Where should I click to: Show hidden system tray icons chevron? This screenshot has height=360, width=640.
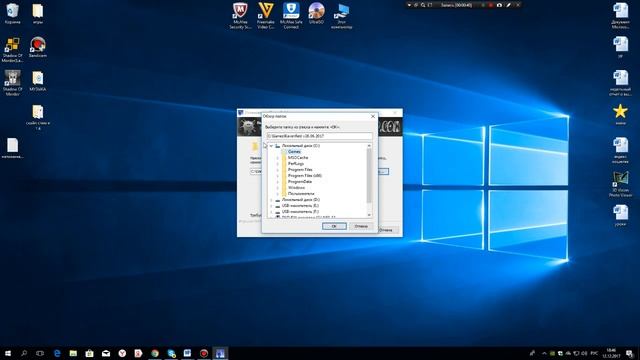pyautogui.click(x=544, y=353)
